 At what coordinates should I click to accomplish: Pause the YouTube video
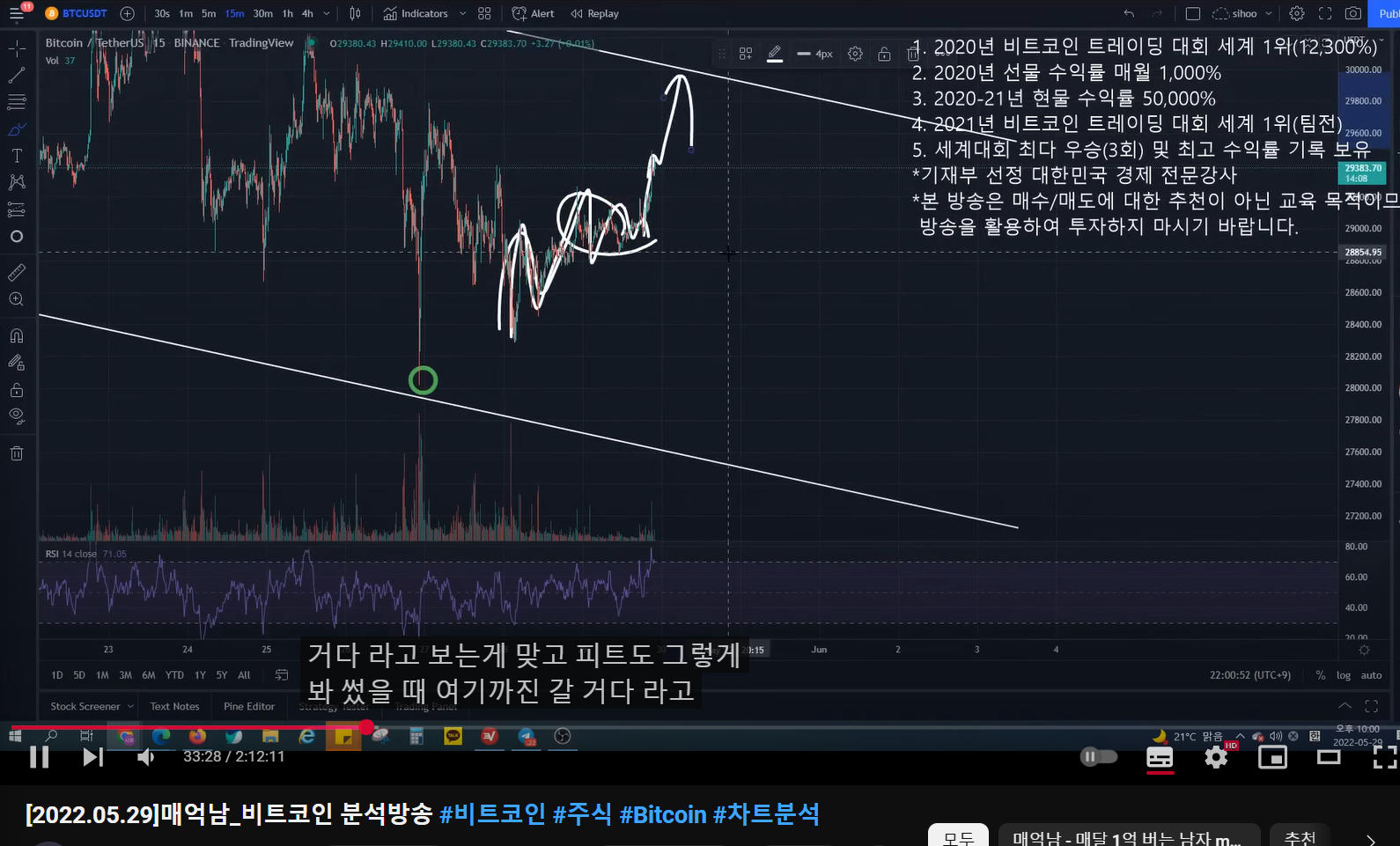click(x=39, y=757)
